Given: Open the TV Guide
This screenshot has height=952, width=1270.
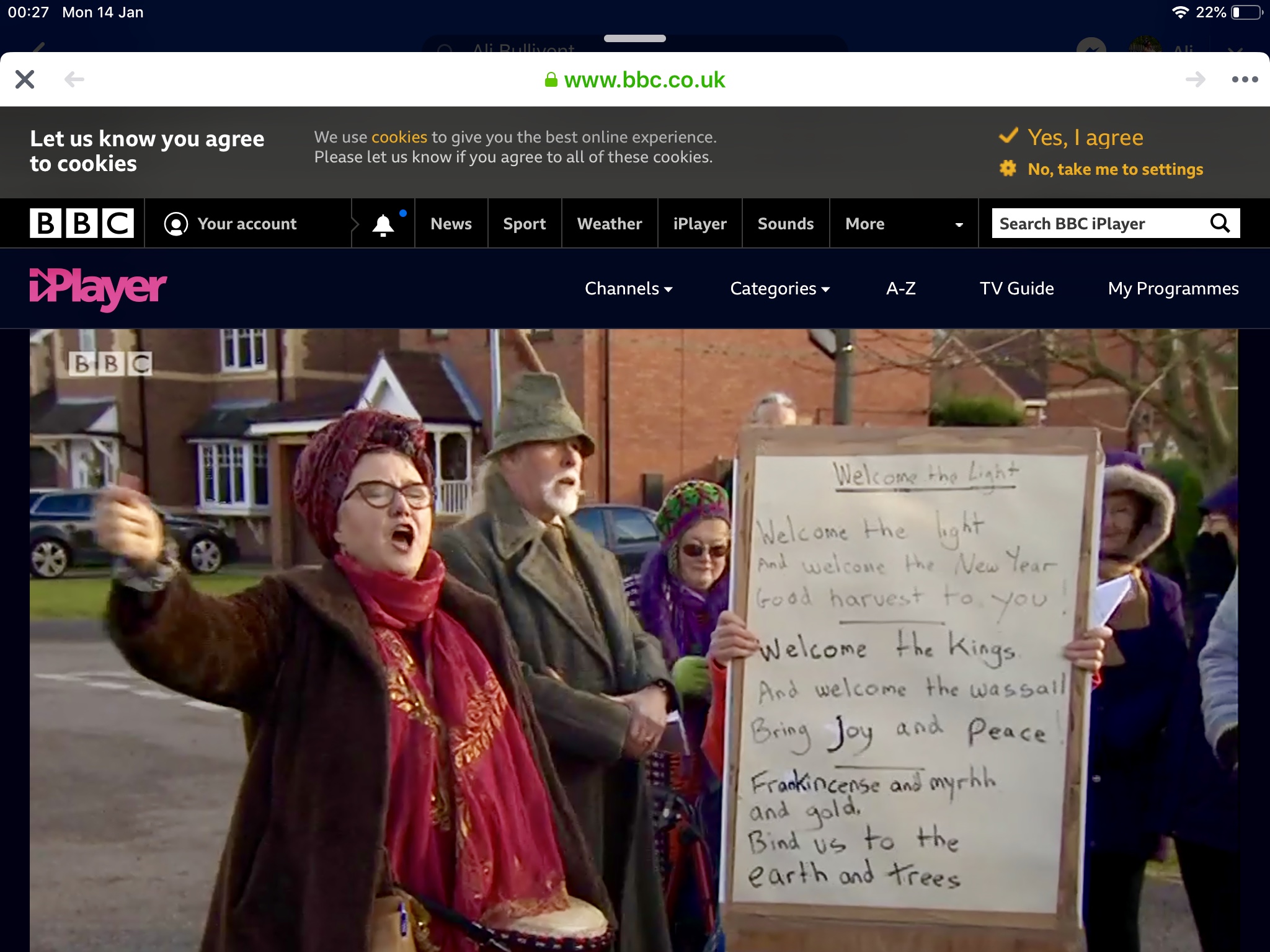Looking at the screenshot, I should [1017, 289].
